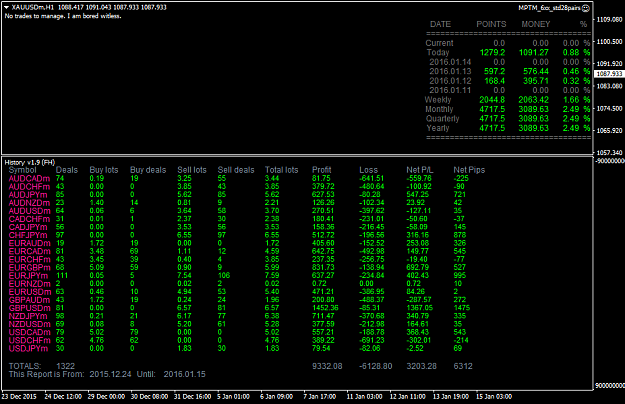Viewport: 625px width, 404px height.
Task: Click the Yearly row label
Action: pos(438,128)
